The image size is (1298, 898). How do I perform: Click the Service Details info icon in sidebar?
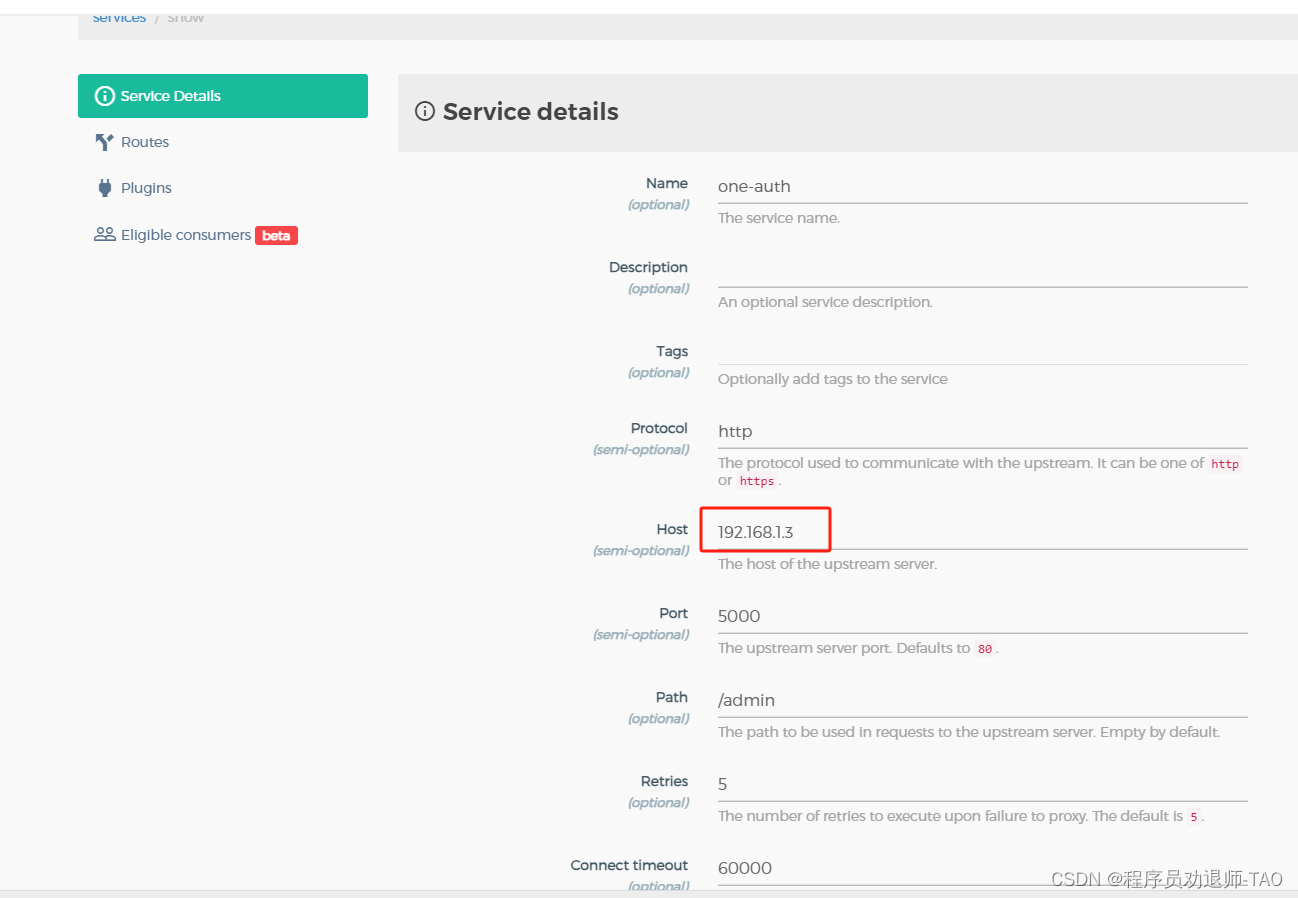(x=104, y=96)
